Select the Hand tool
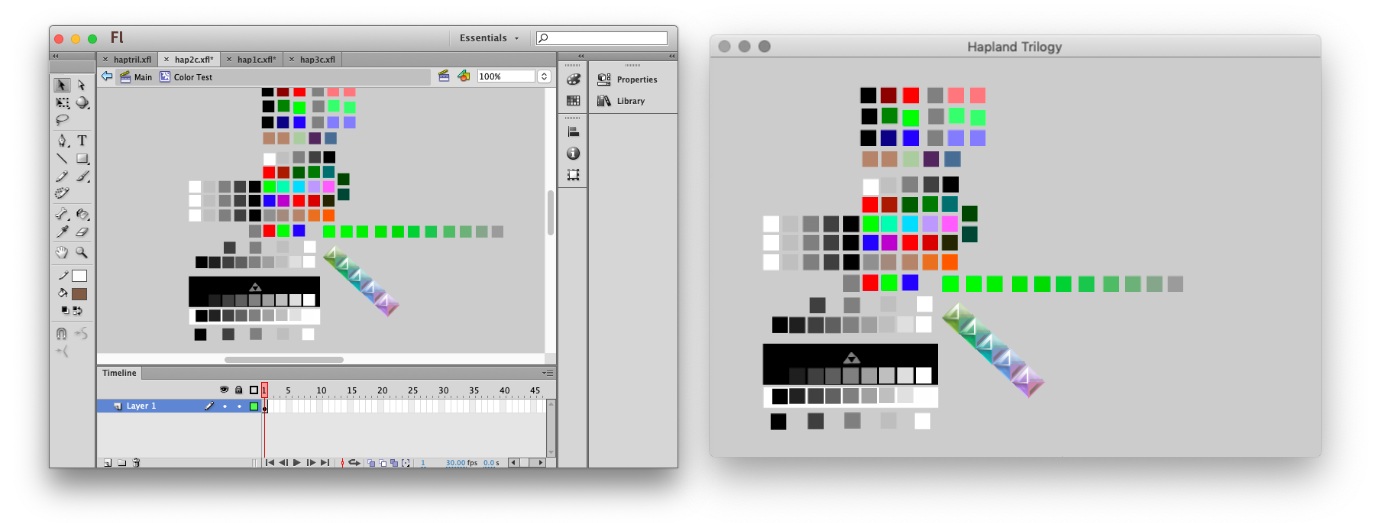1377x523 pixels. 62,251
